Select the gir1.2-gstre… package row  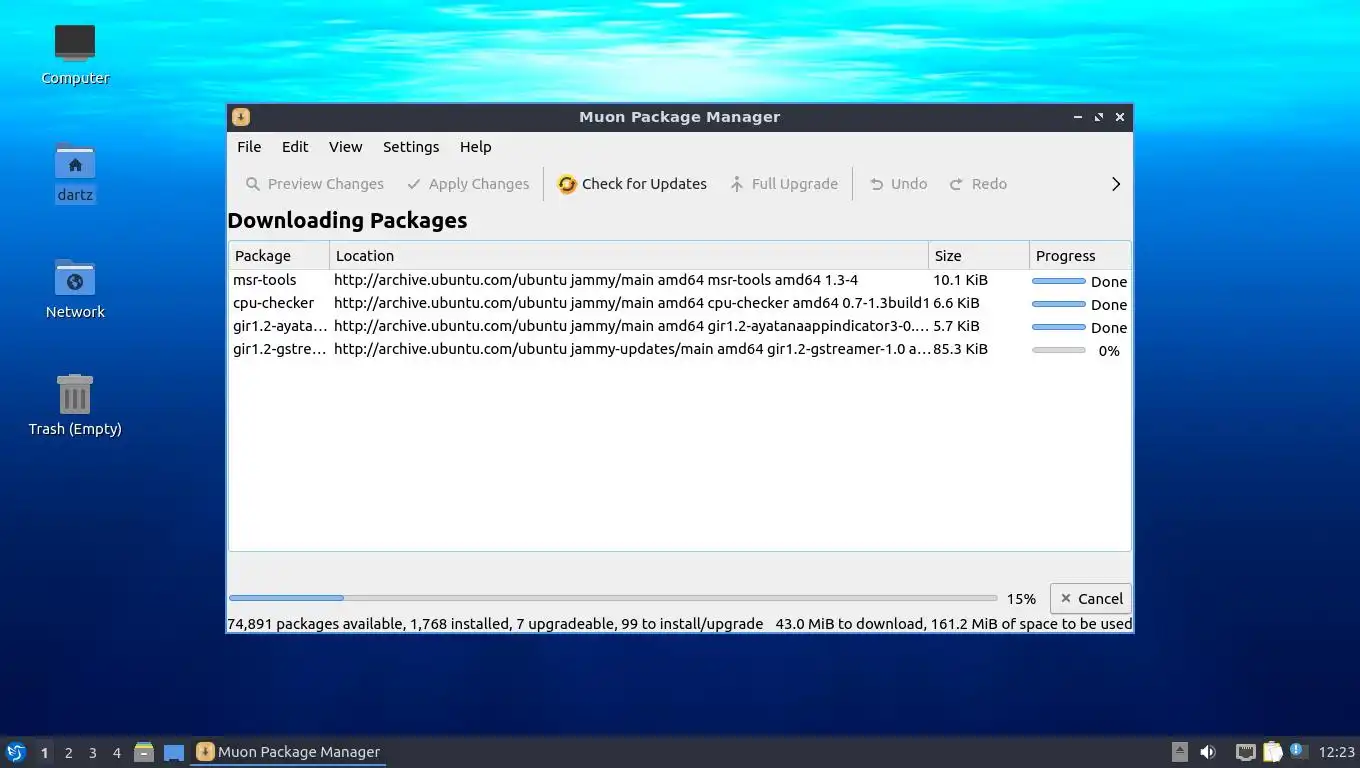pyautogui.click(x=680, y=350)
